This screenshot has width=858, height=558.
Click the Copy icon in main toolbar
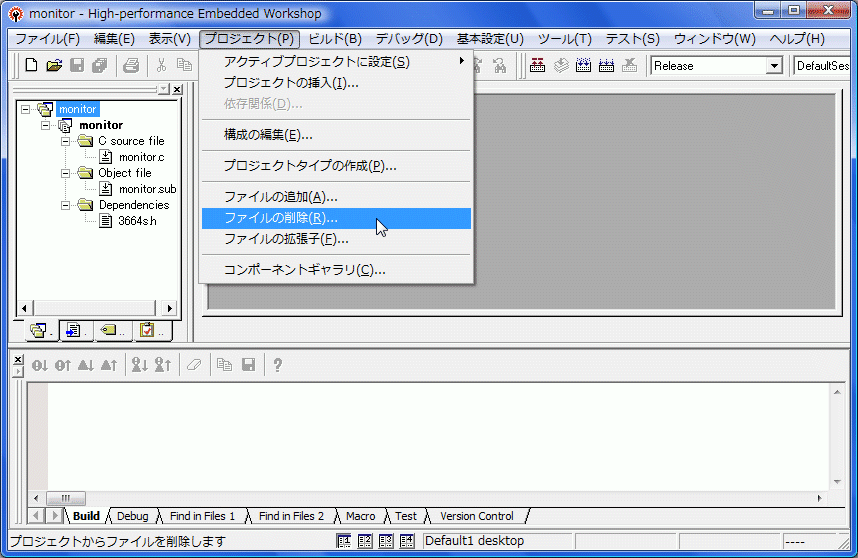[184, 66]
